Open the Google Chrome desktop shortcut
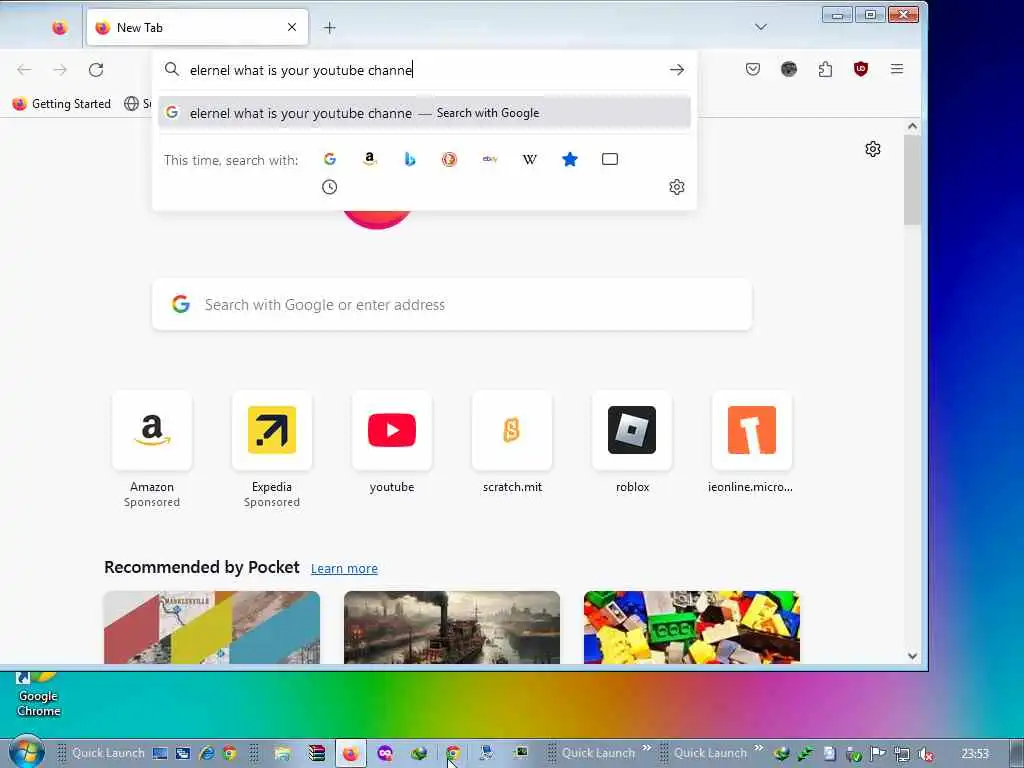The width and height of the screenshot is (1024, 768). (x=39, y=695)
